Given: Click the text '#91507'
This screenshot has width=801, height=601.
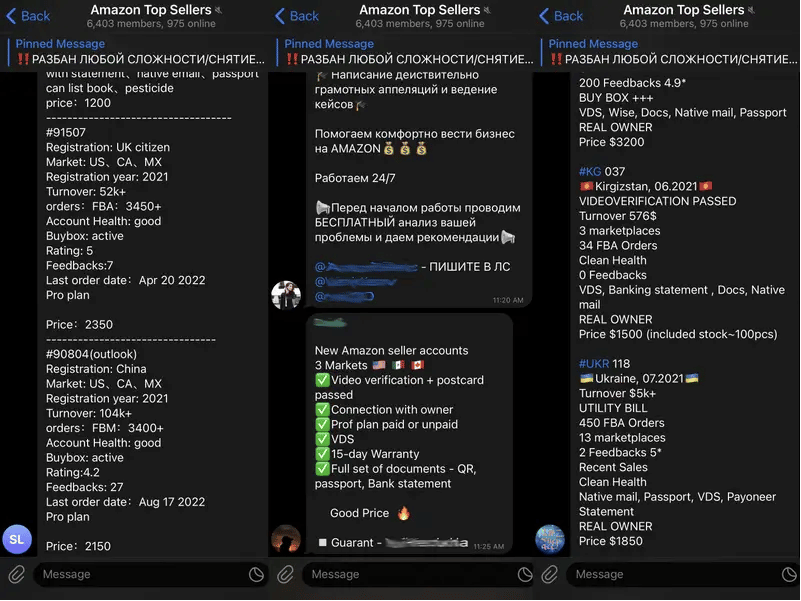Looking at the screenshot, I should [x=66, y=132].
